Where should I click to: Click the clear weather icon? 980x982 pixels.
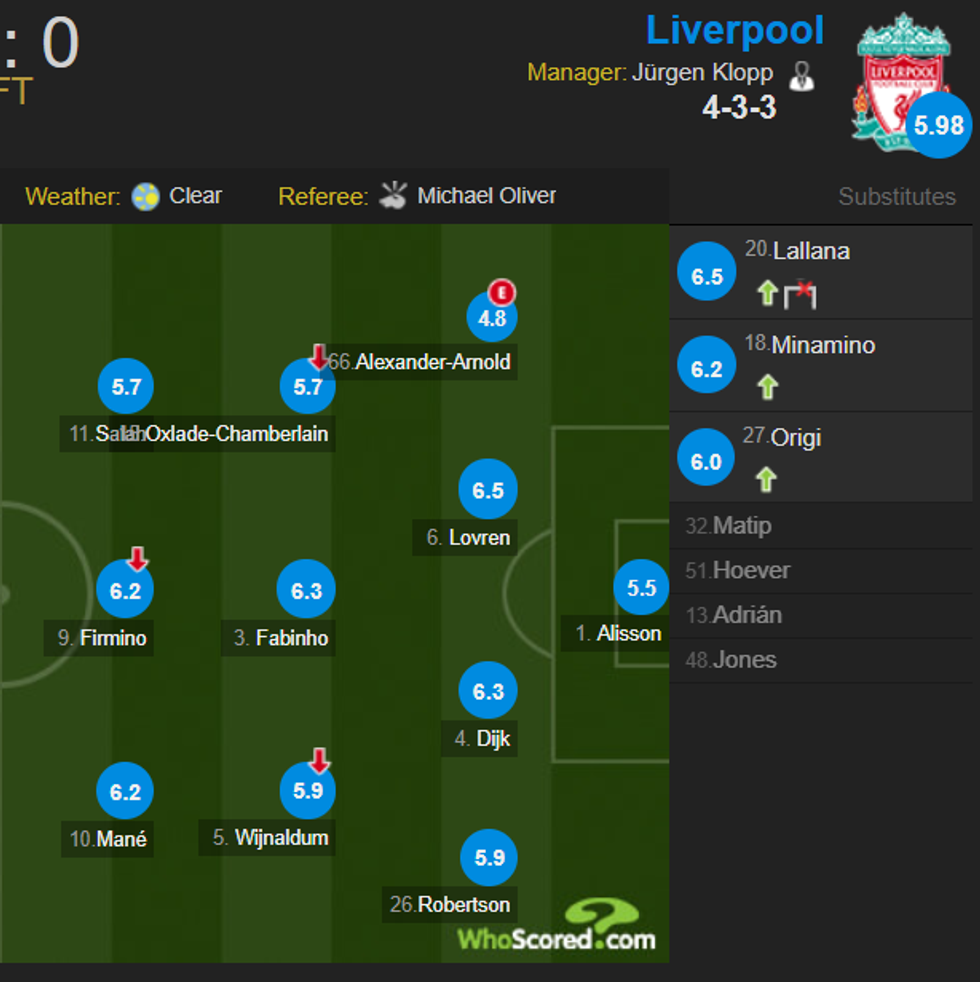tap(146, 196)
